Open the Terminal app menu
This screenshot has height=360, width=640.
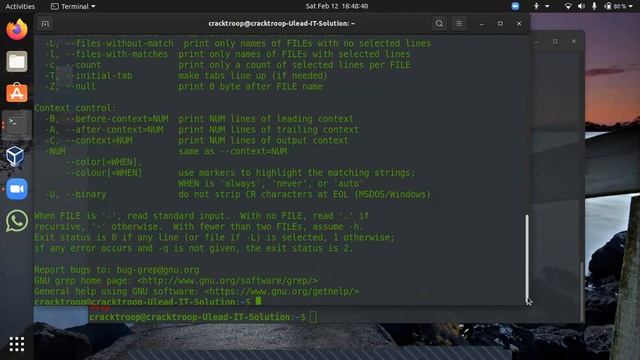pos(73,6)
